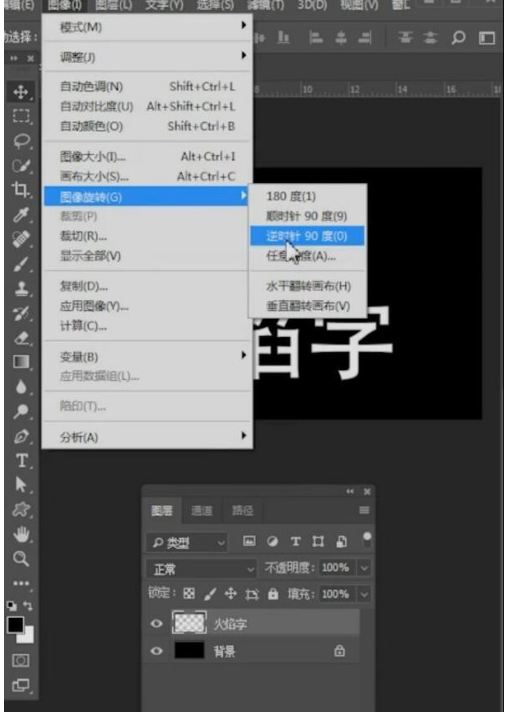Open 图像大小(I)... dialog

(x=147, y=157)
